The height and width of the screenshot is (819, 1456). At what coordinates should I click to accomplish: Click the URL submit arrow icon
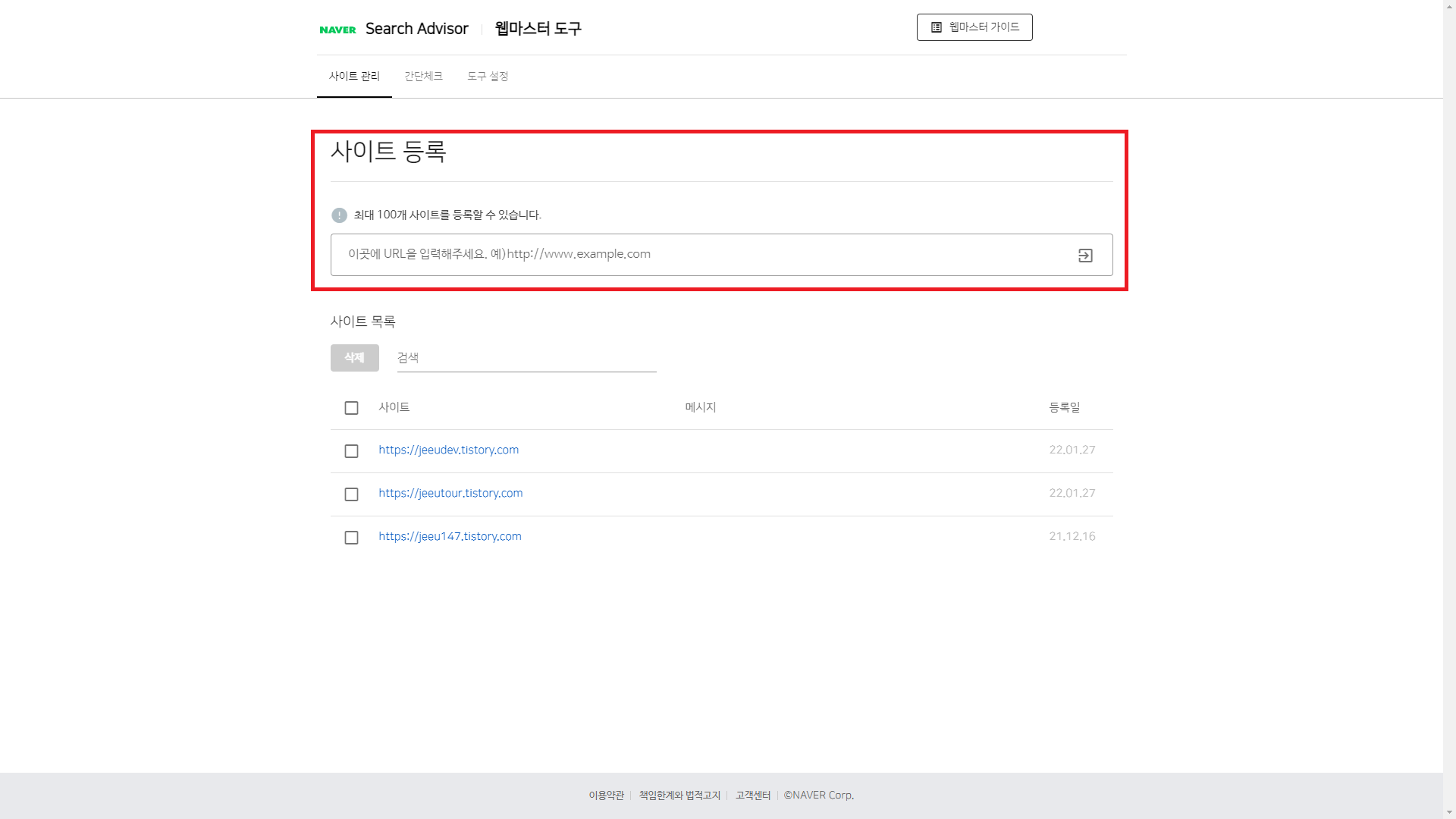pyautogui.click(x=1085, y=256)
